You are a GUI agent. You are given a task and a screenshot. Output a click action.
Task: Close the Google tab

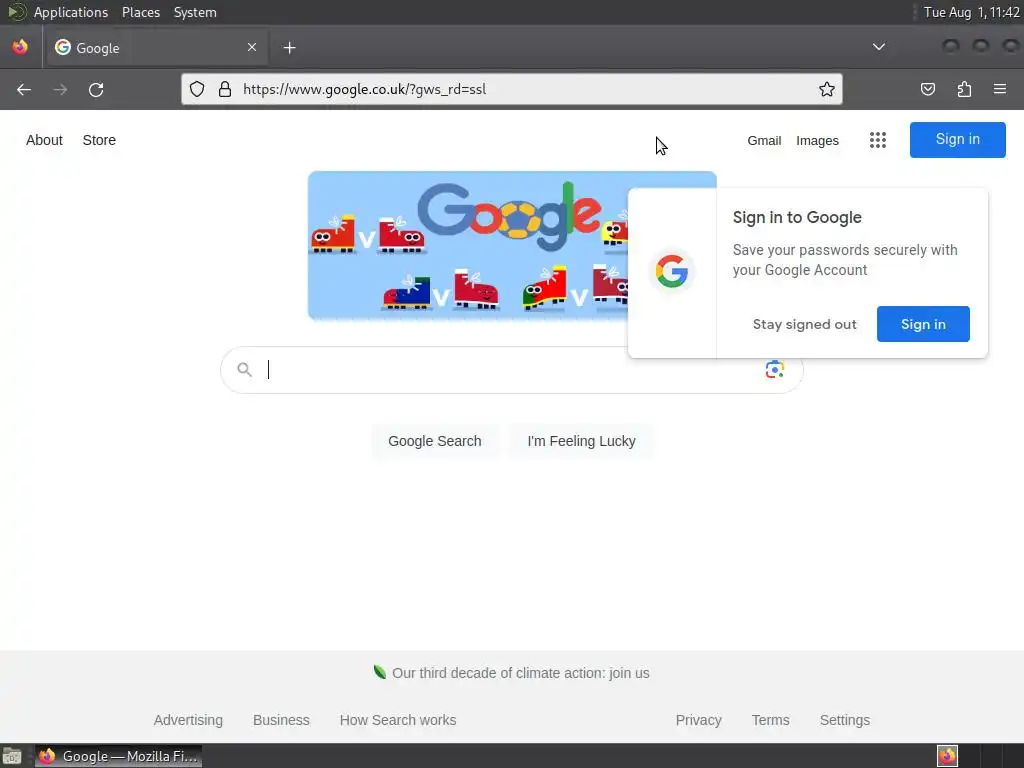coord(252,47)
